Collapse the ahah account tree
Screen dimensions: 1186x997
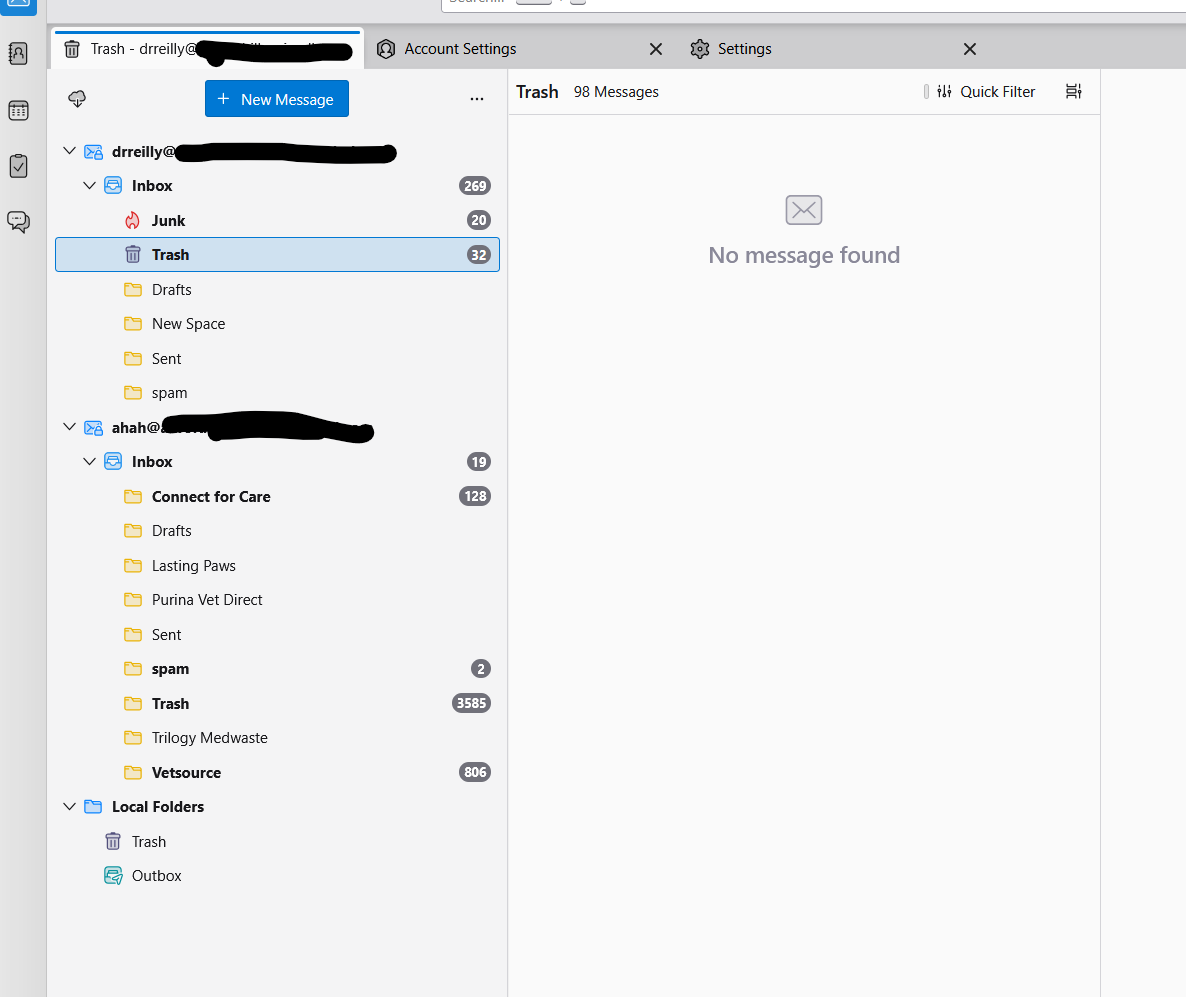(x=70, y=427)
